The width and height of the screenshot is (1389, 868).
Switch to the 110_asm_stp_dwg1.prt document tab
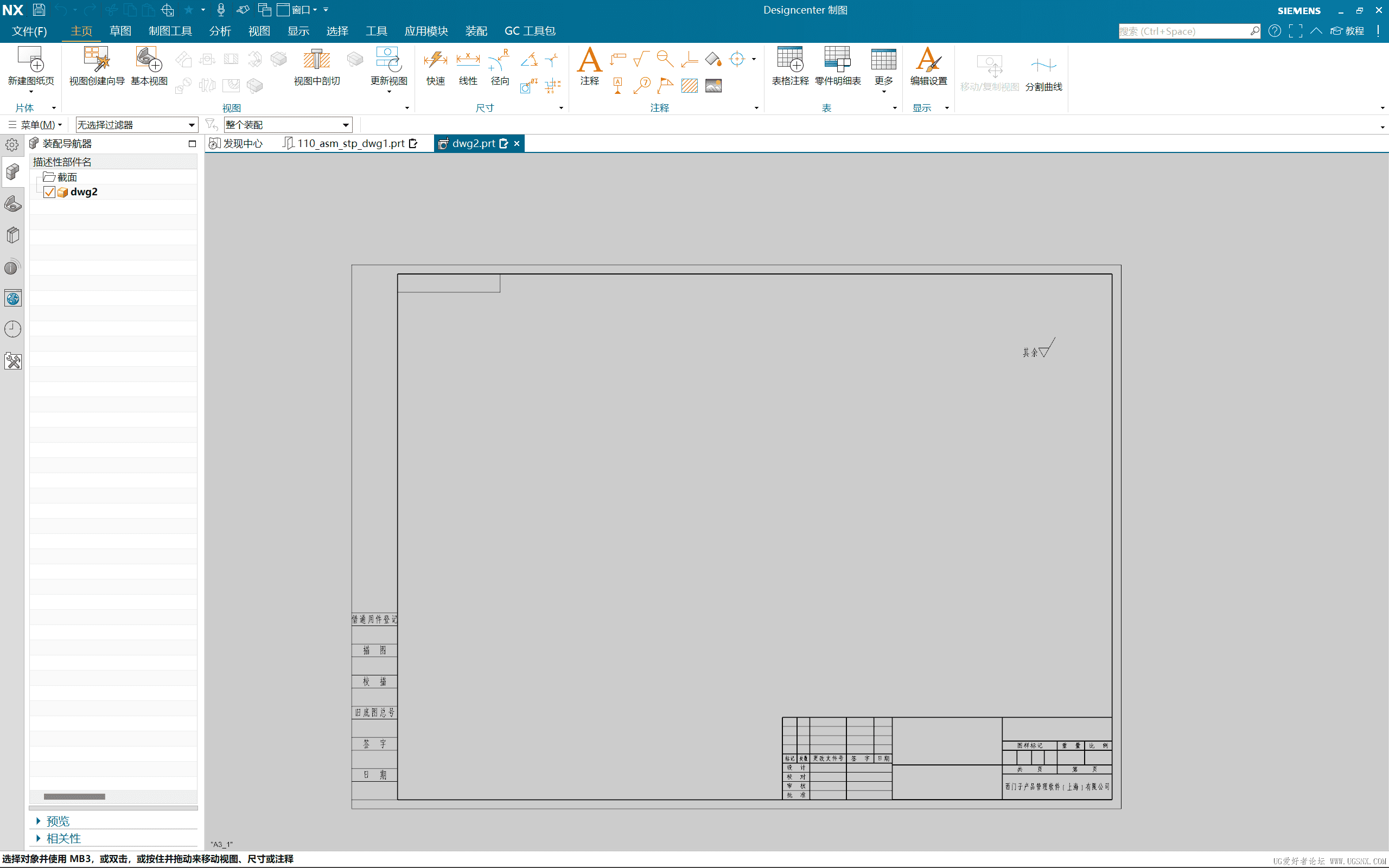[x=351, y=144]
